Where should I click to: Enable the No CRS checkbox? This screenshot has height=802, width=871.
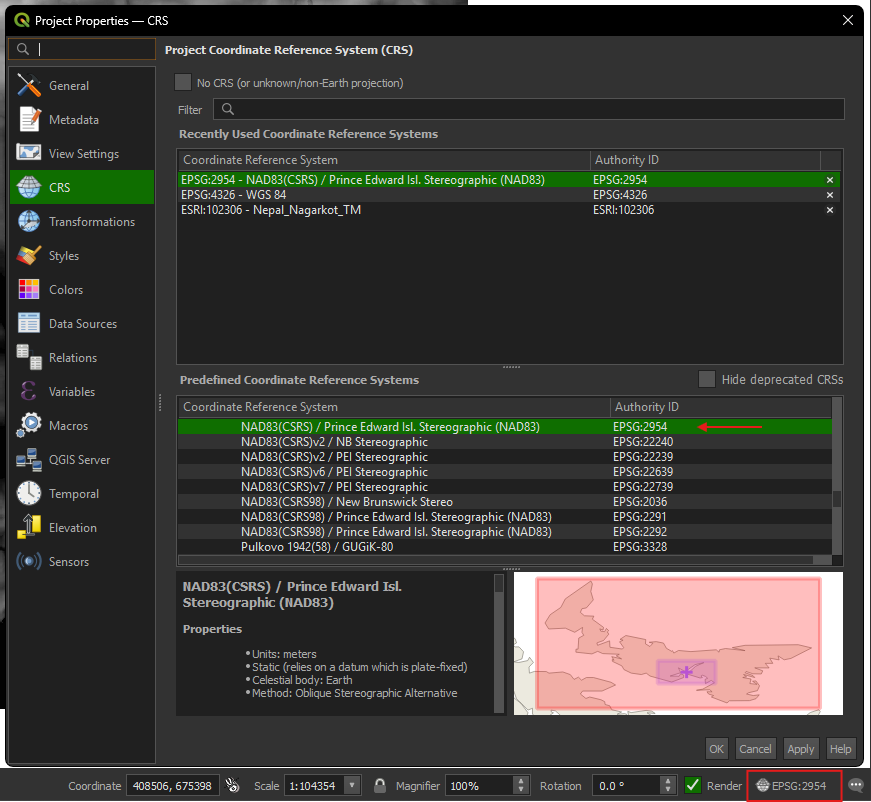pyautogui.click(x=183, y=83)
